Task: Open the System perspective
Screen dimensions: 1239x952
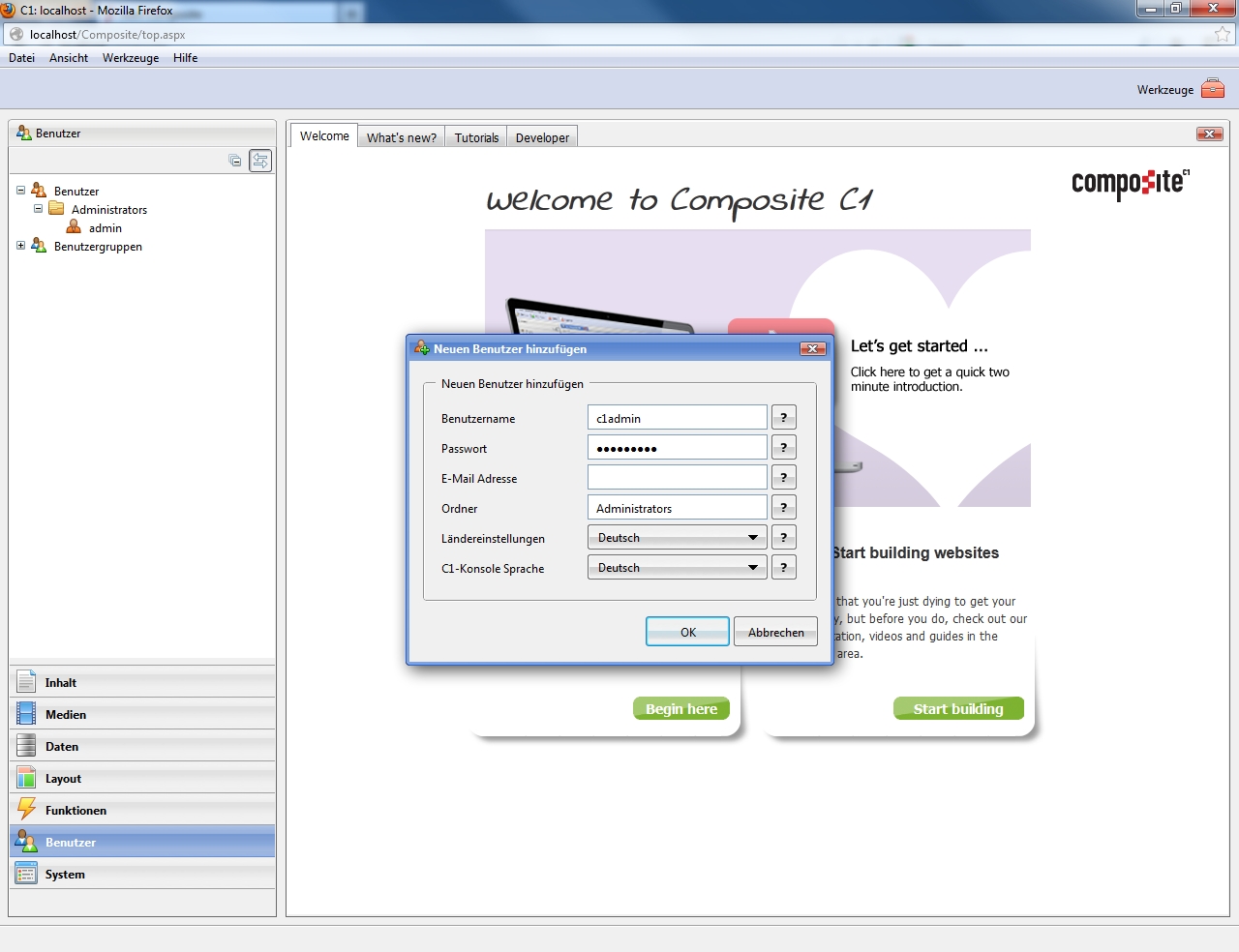Action: coord(65,875)
